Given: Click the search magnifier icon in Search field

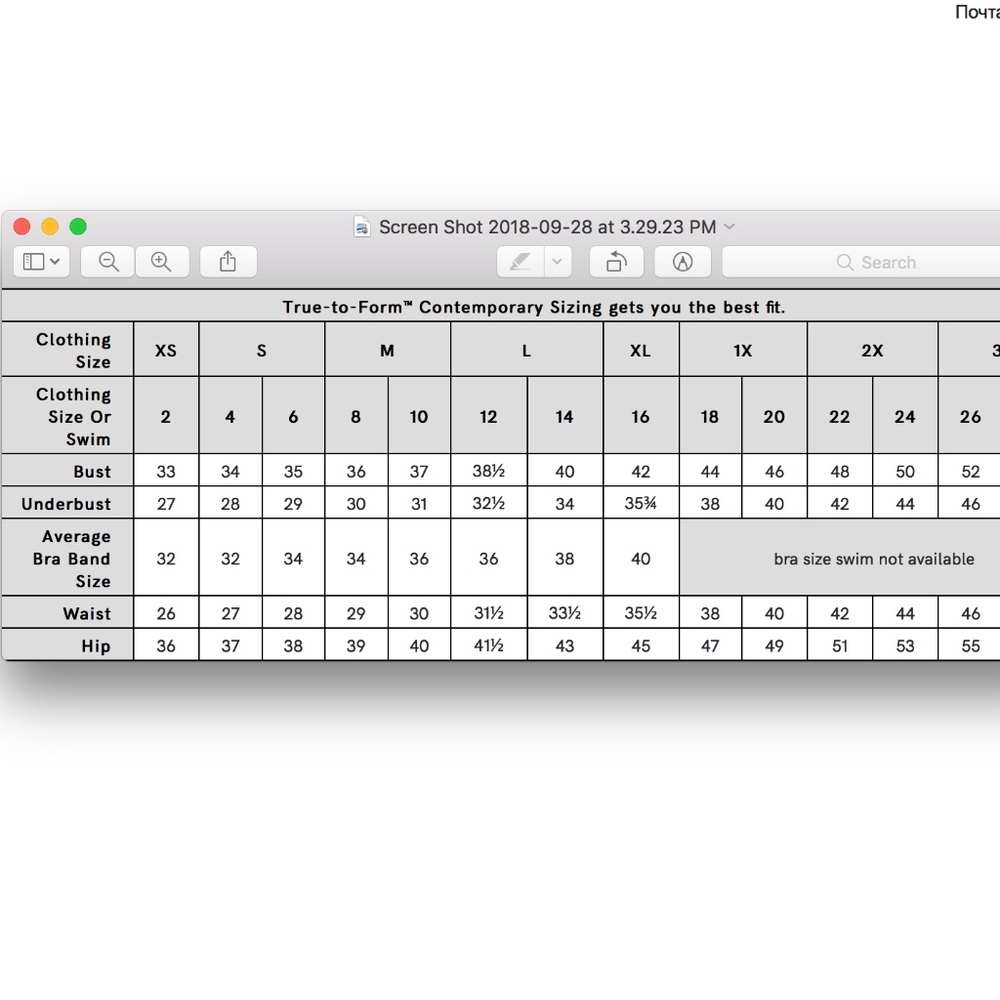Looking at the screenshot, I should [845, 262].
